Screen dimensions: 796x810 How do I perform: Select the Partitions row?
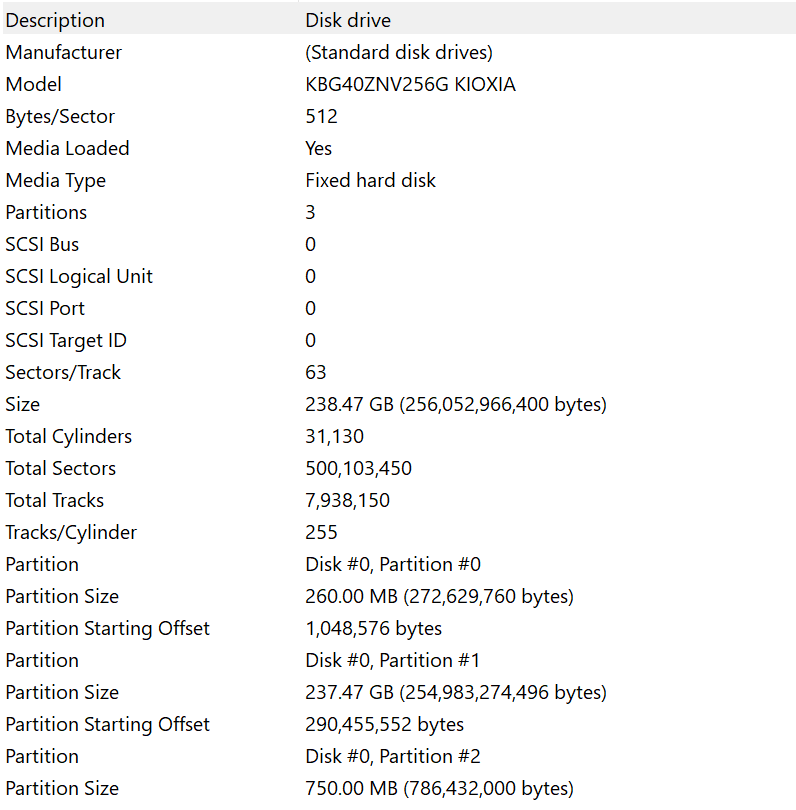coord(46,212)
